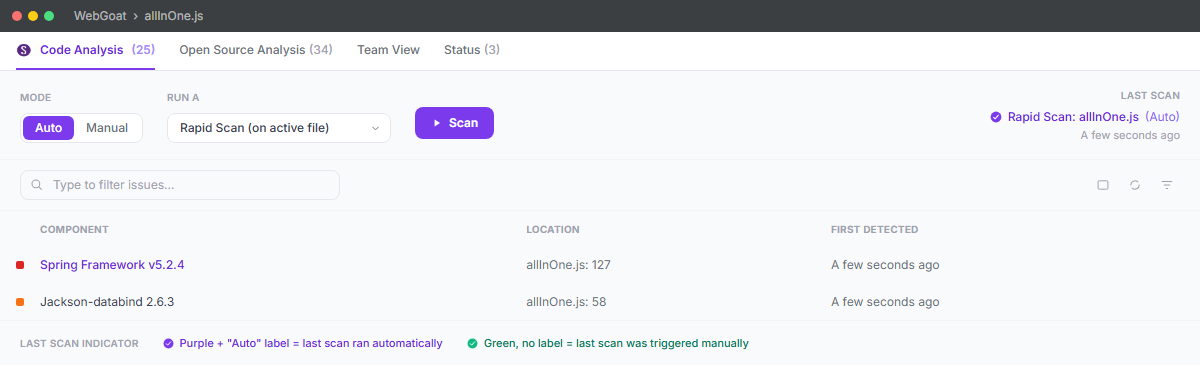The width and height of the screenshot is (1200, 365).
Task: Click the filter issues search field
Action: [x=180, y=185]
